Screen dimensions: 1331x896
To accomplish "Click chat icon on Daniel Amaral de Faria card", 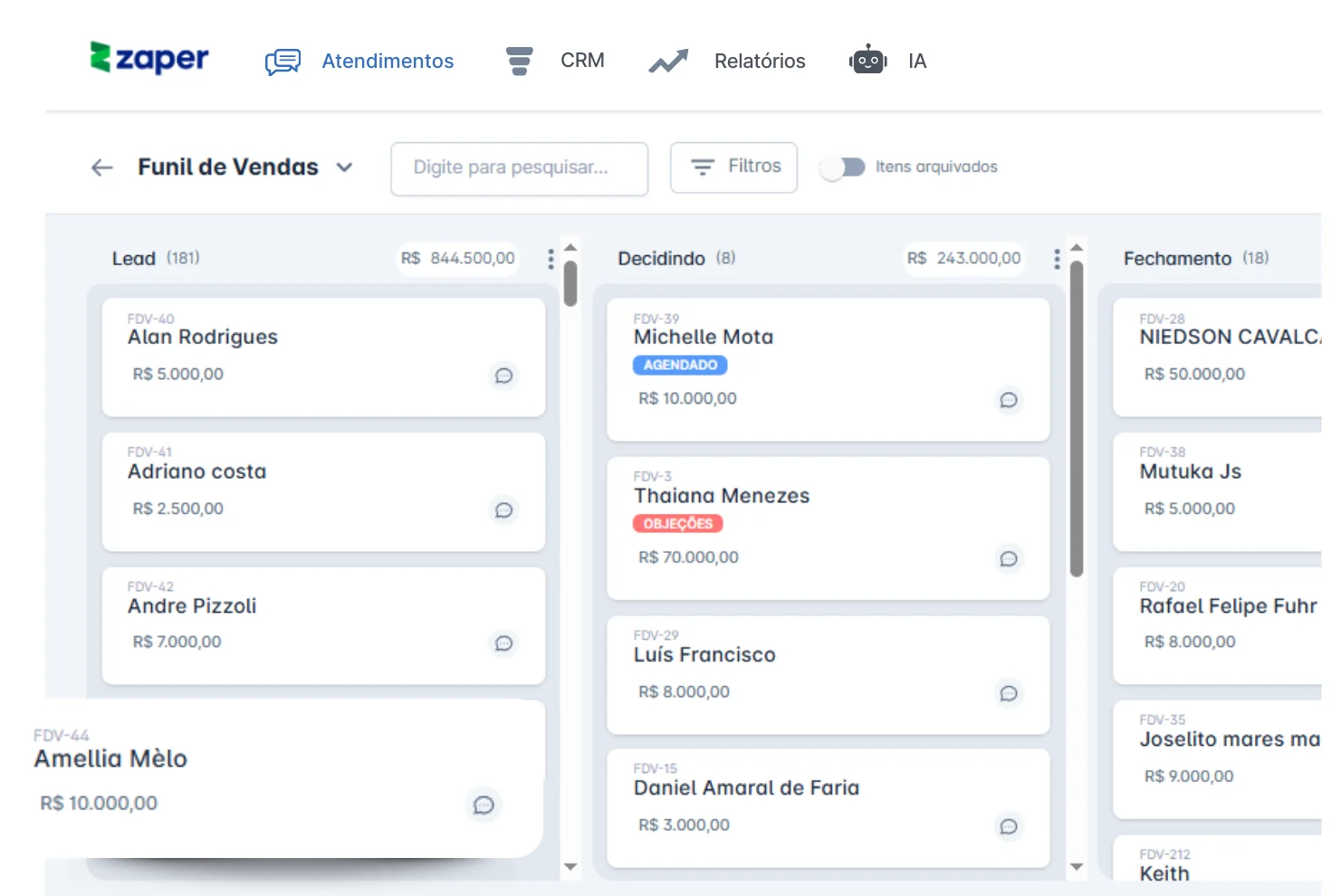I will [x=1008, y=826].
